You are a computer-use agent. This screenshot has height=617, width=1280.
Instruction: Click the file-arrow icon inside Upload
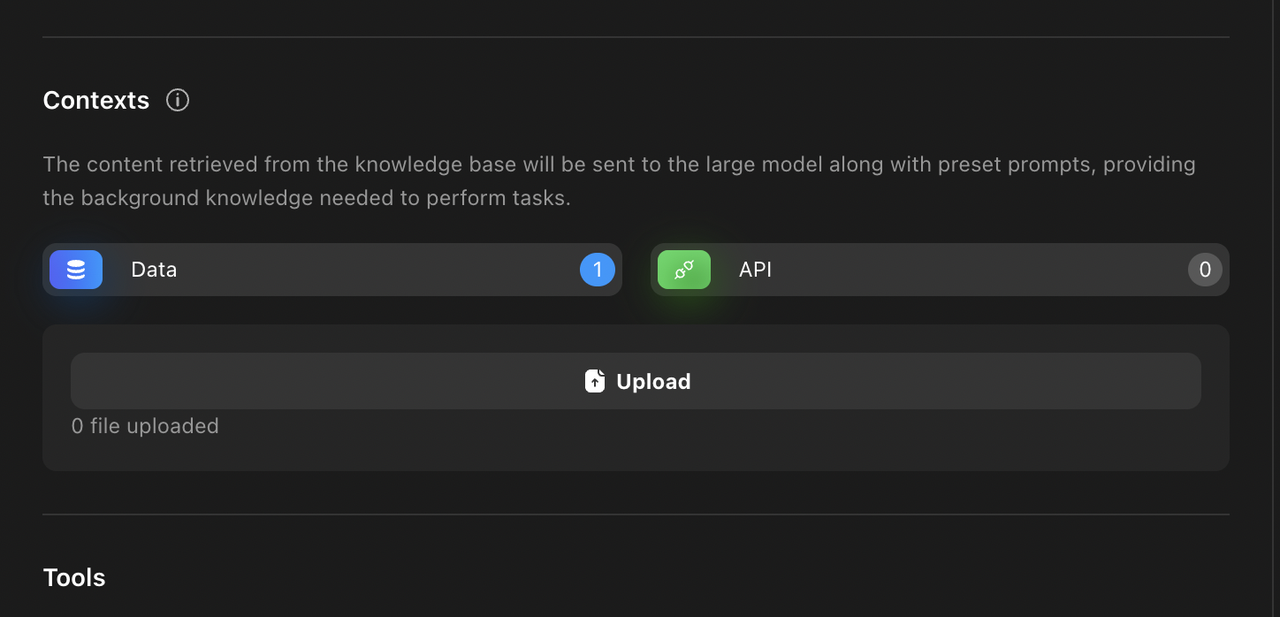coord(595,381)
